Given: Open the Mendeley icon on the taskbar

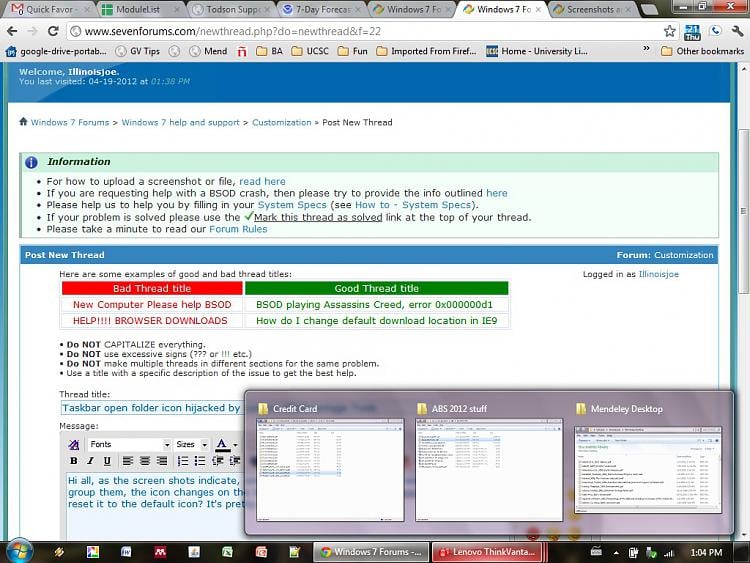Looking at the screenshot, I should [x=160, y=552].
